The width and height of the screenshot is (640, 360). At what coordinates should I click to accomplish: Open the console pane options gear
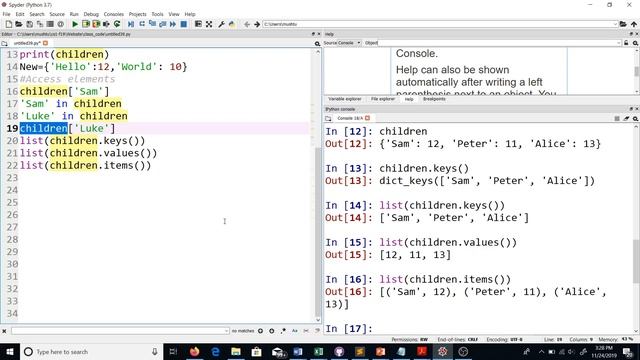tap(636, 118)
